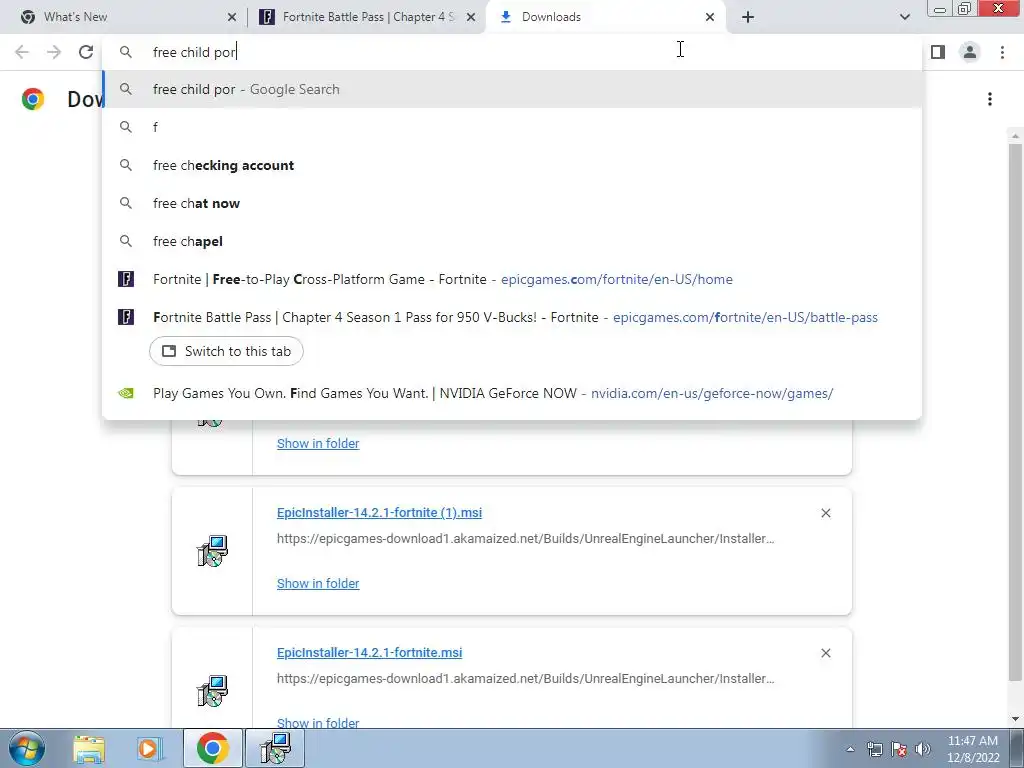This screenshot has height=768, width=1024.
Task: Open the Chrome profile menu
Action: [x=970, y=52]
